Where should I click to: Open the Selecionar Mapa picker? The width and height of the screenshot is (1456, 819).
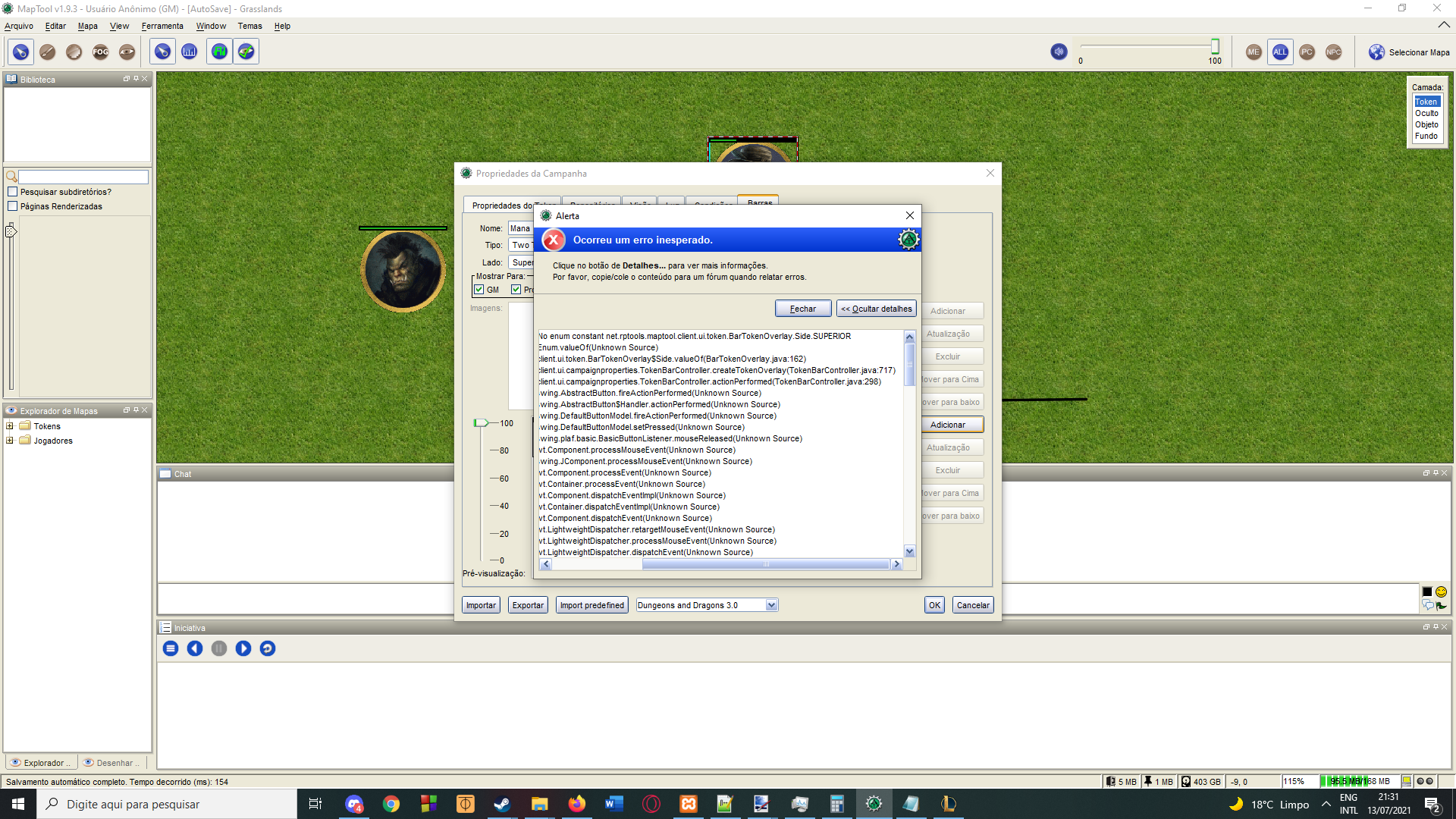click(x=1408, y=52)
